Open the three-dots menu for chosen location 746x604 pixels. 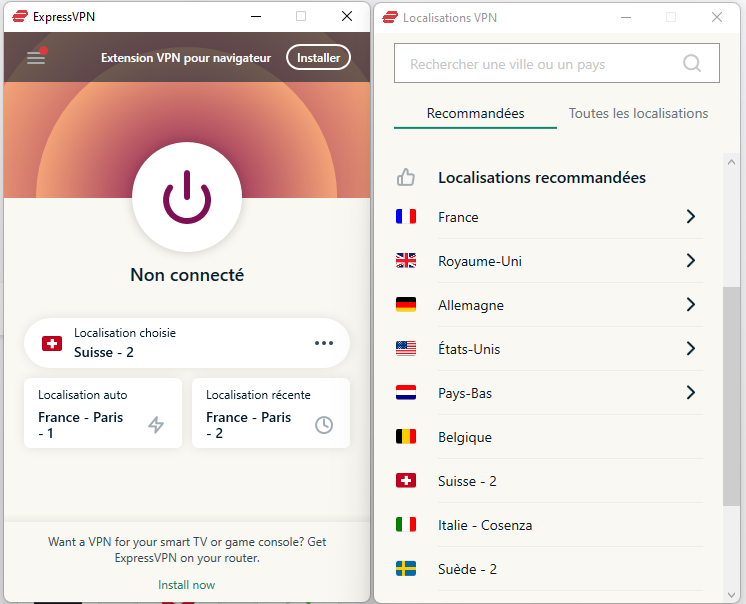(x=324, y=343)
